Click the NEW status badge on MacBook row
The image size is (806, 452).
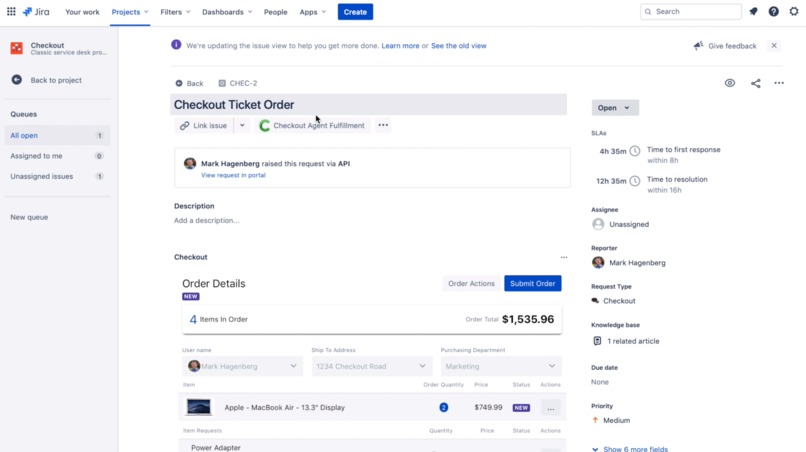click(521, 407)
